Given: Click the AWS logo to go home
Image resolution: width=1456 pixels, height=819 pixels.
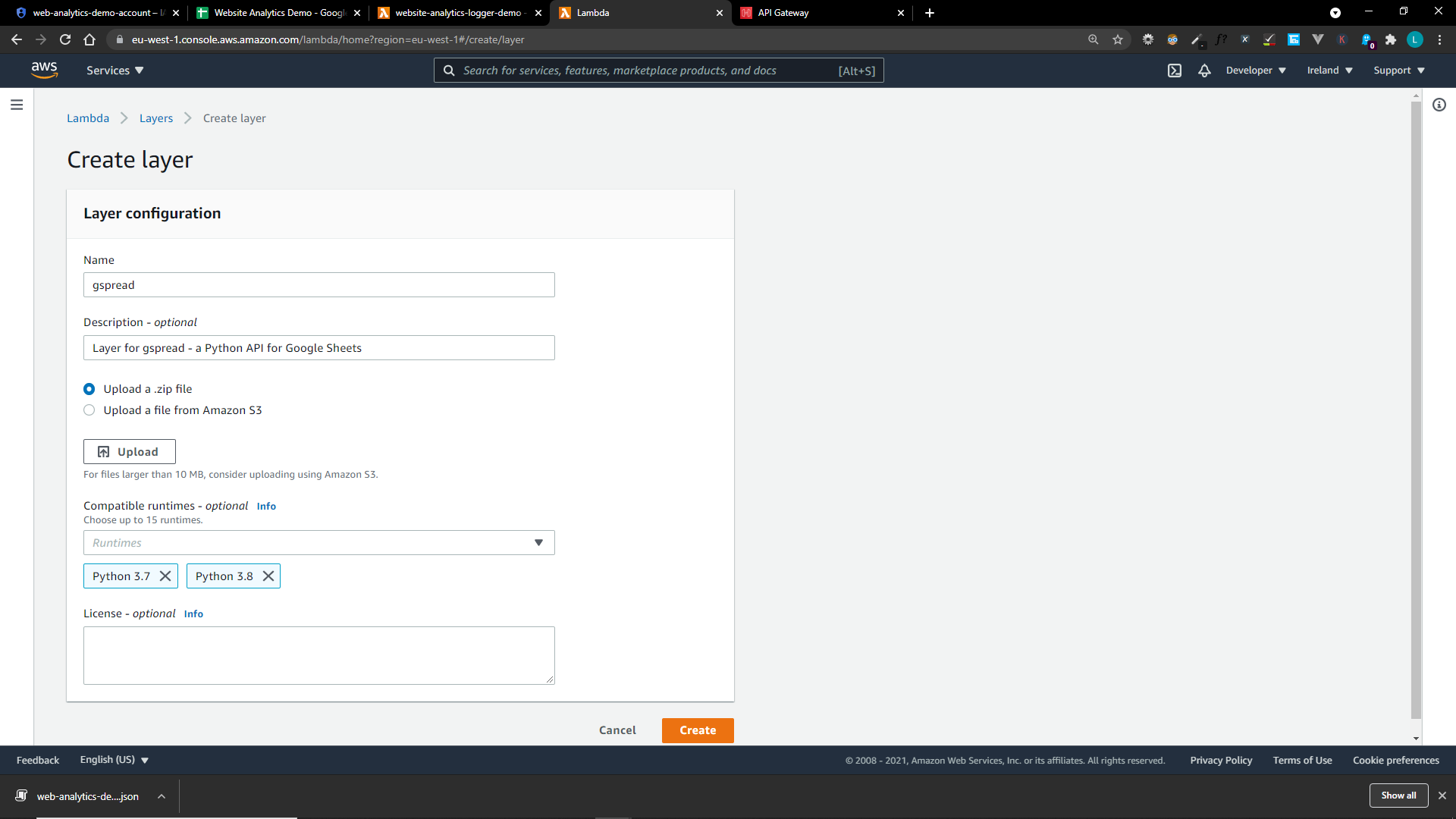Looking at the screenshot, I should click(x=45, y=70).
